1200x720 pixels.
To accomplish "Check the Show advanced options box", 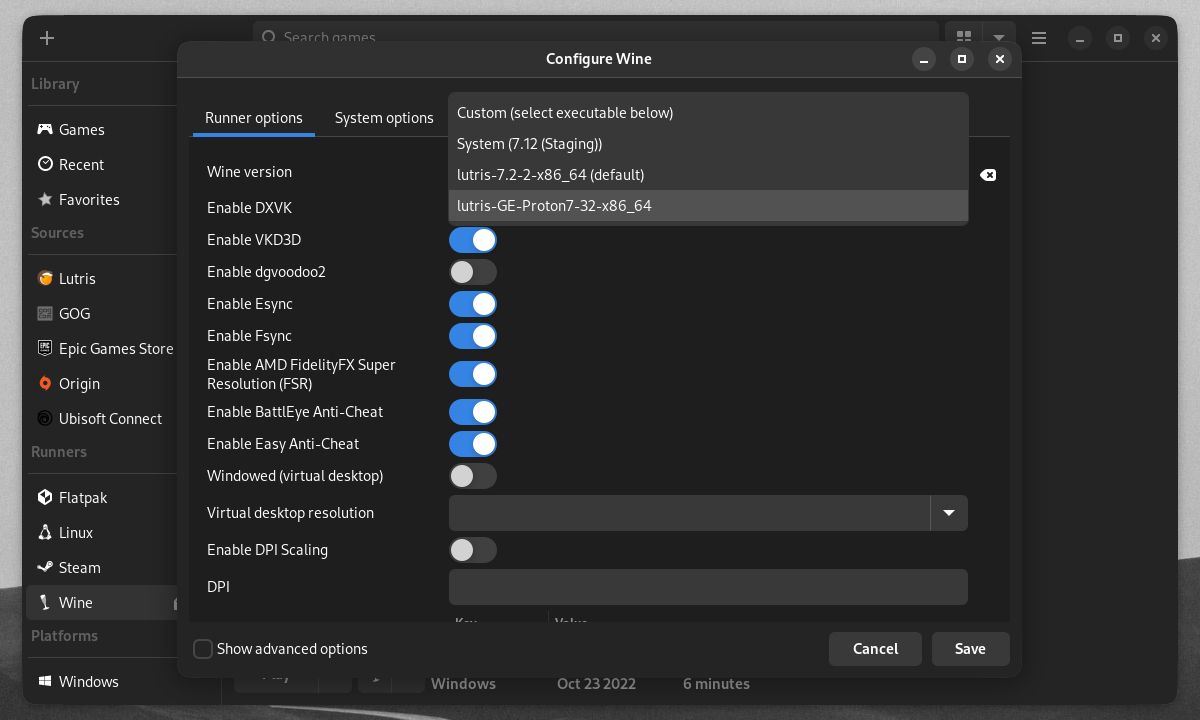I will (x=203, y=649).
